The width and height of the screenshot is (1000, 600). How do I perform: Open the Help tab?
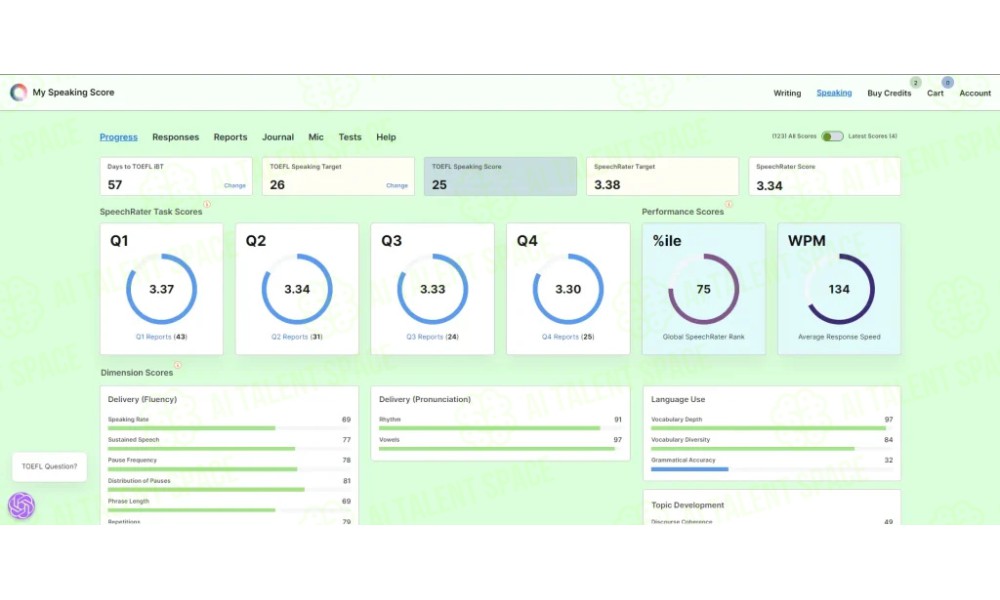[x=386, y=137]
